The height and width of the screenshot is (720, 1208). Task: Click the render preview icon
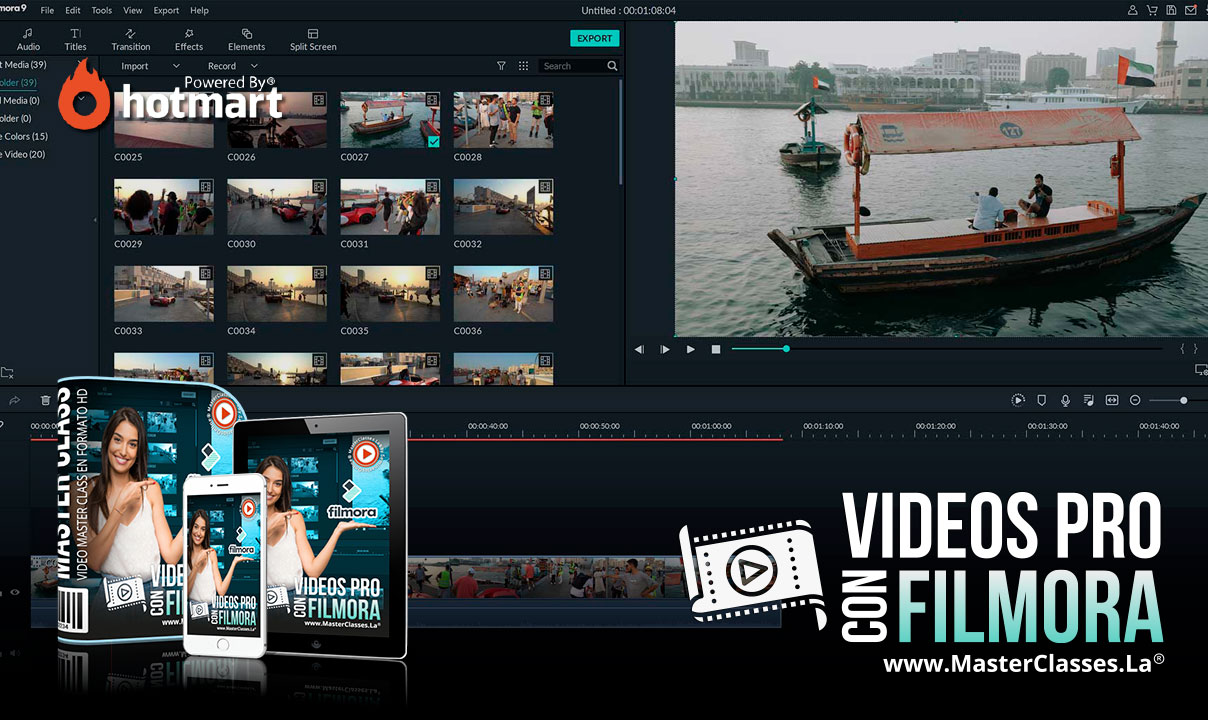(1018, 400)
